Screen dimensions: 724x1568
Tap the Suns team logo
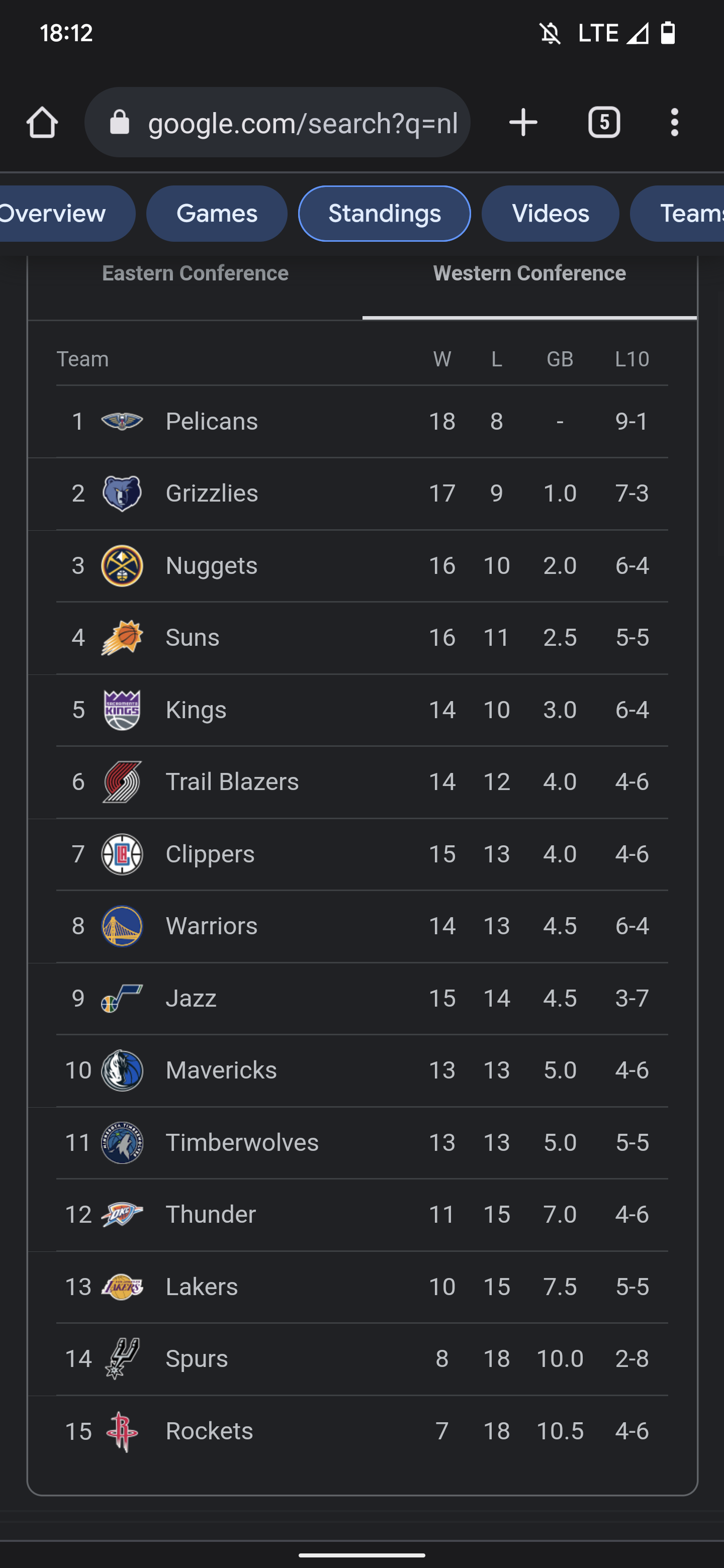[122, 637]
